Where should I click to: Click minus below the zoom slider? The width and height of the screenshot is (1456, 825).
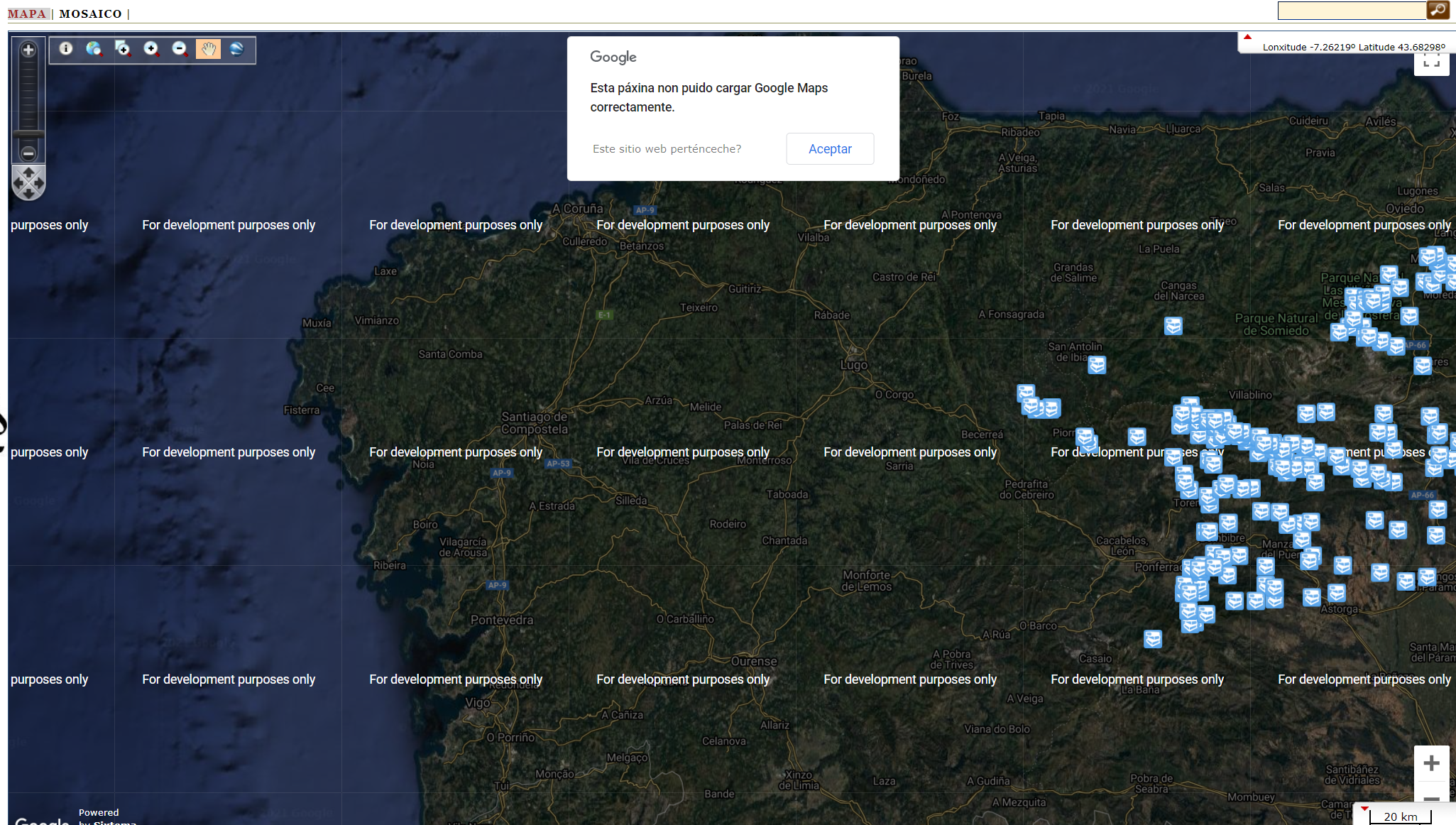28,153
